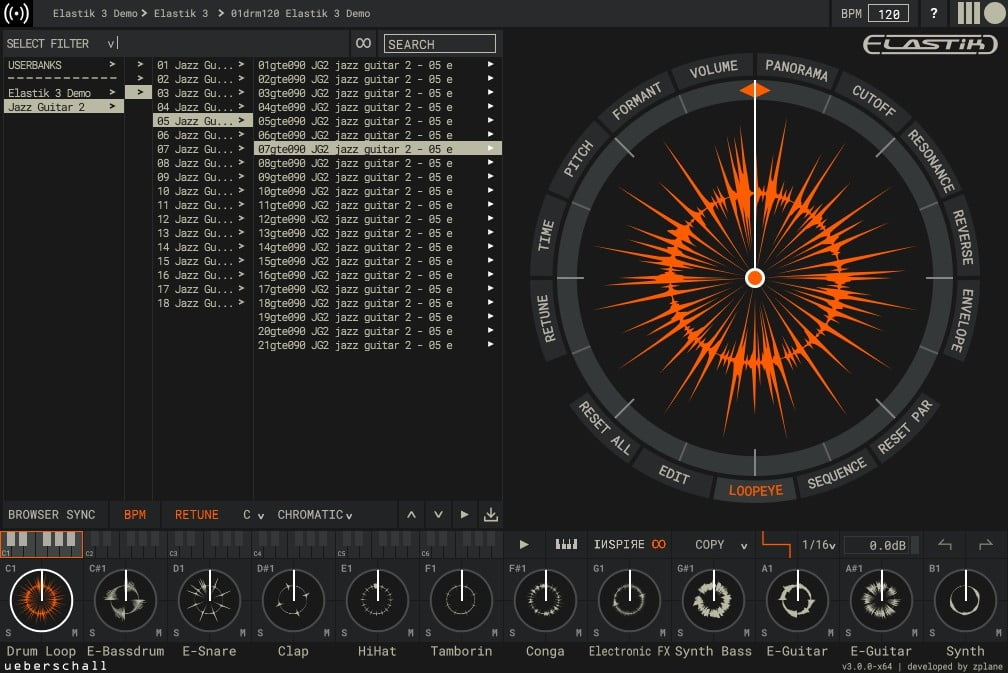Play the selected browser sample
1008x673 pixels.
point(464,514)
